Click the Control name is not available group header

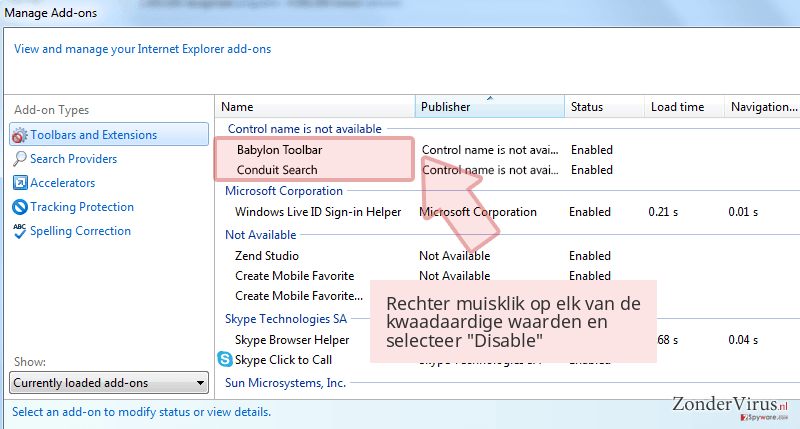tap(305, 129)
